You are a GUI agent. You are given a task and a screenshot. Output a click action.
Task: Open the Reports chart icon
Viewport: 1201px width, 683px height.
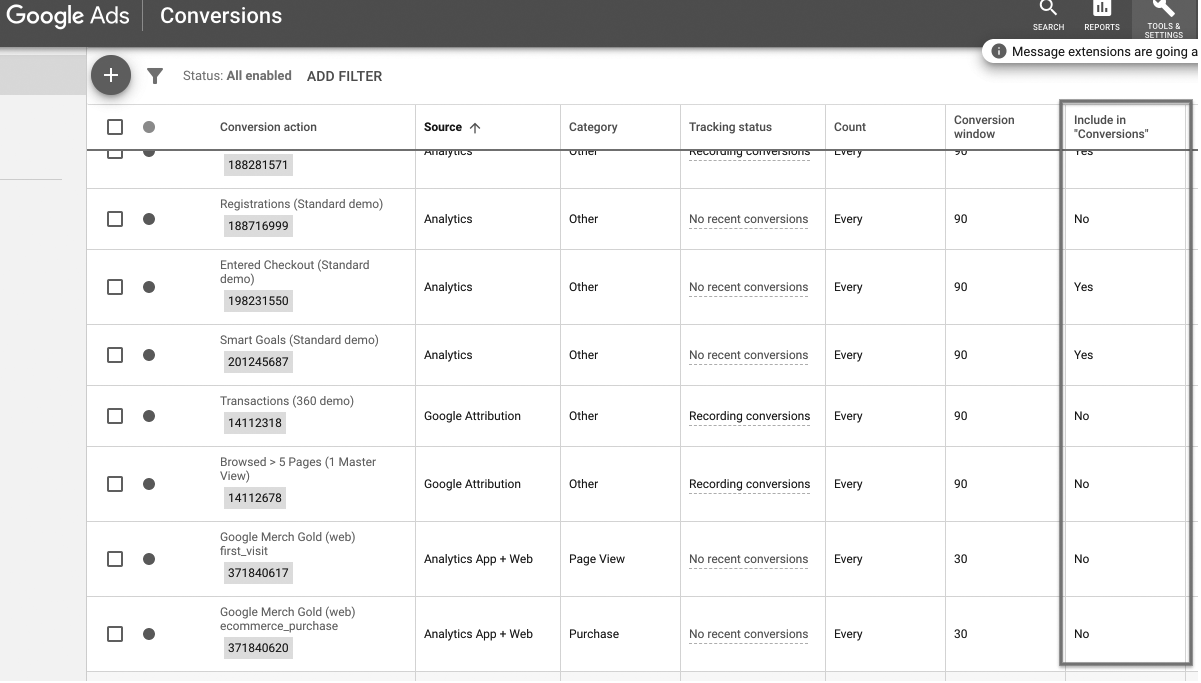1102,10
